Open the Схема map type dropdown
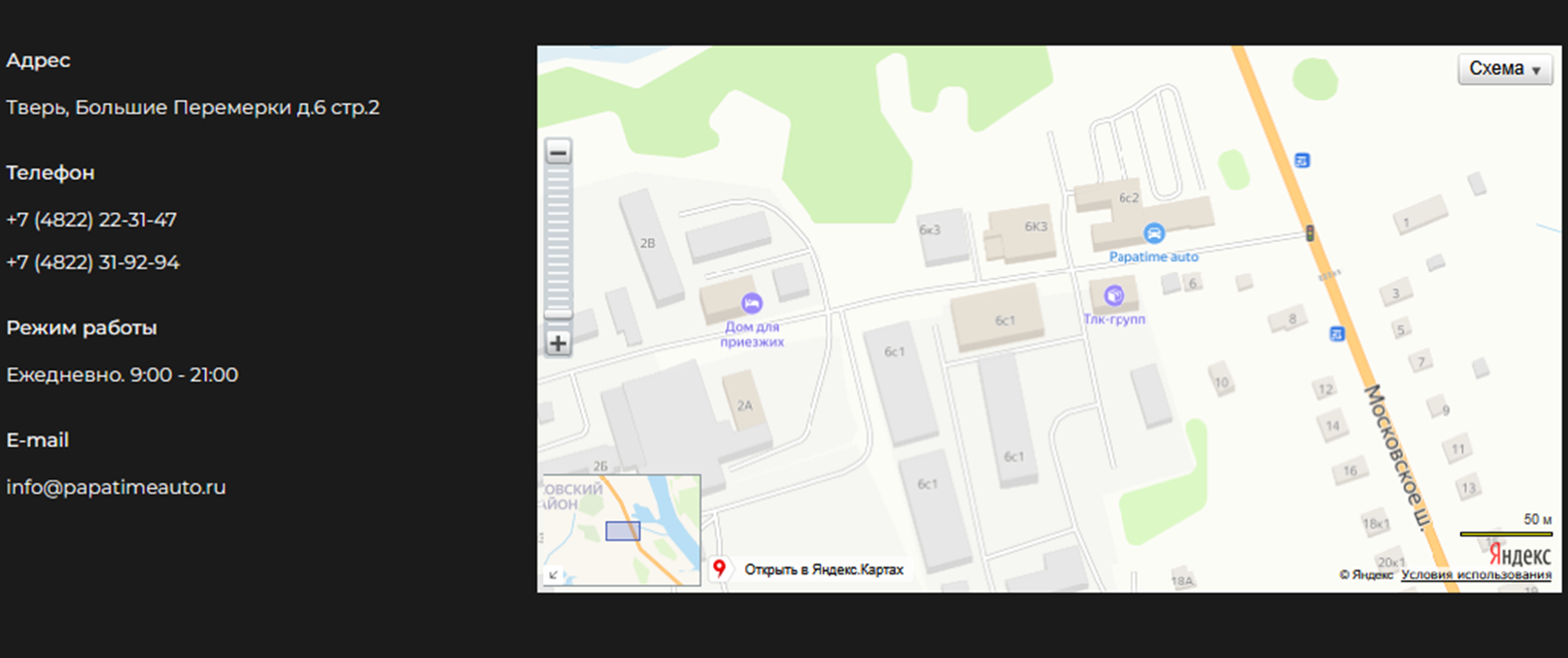The height and width of the screenshot is (658, 1568). coord(1505,69)
